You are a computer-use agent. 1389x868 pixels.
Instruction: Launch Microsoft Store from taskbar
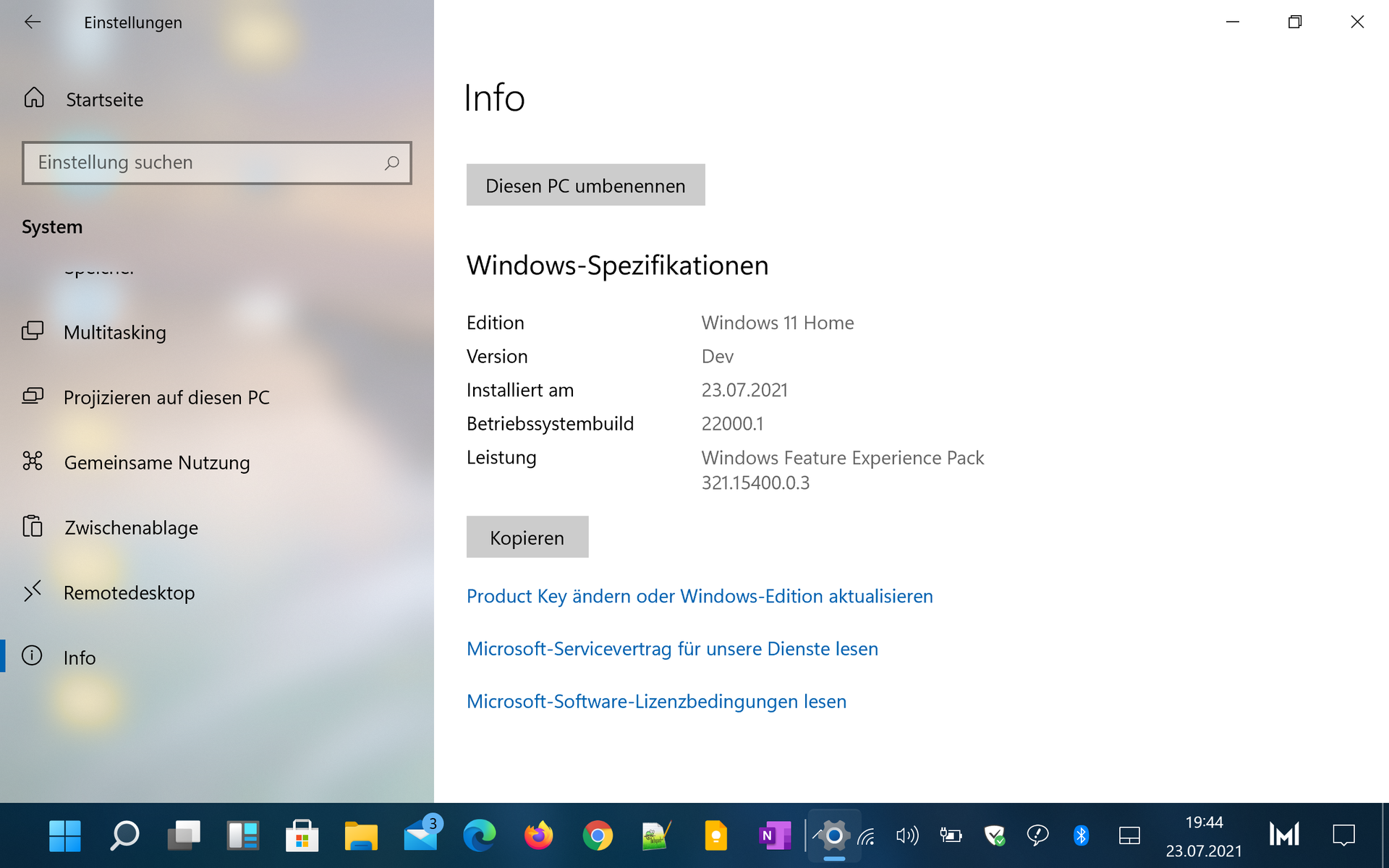302,836
